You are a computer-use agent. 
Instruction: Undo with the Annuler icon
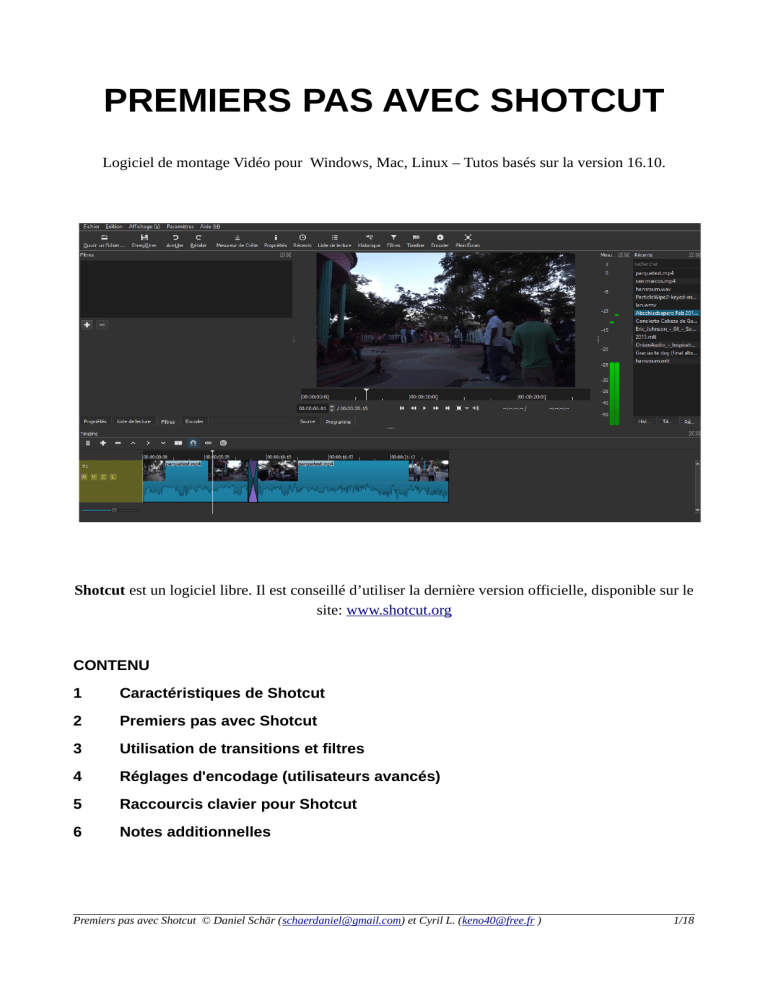(175, 236)
